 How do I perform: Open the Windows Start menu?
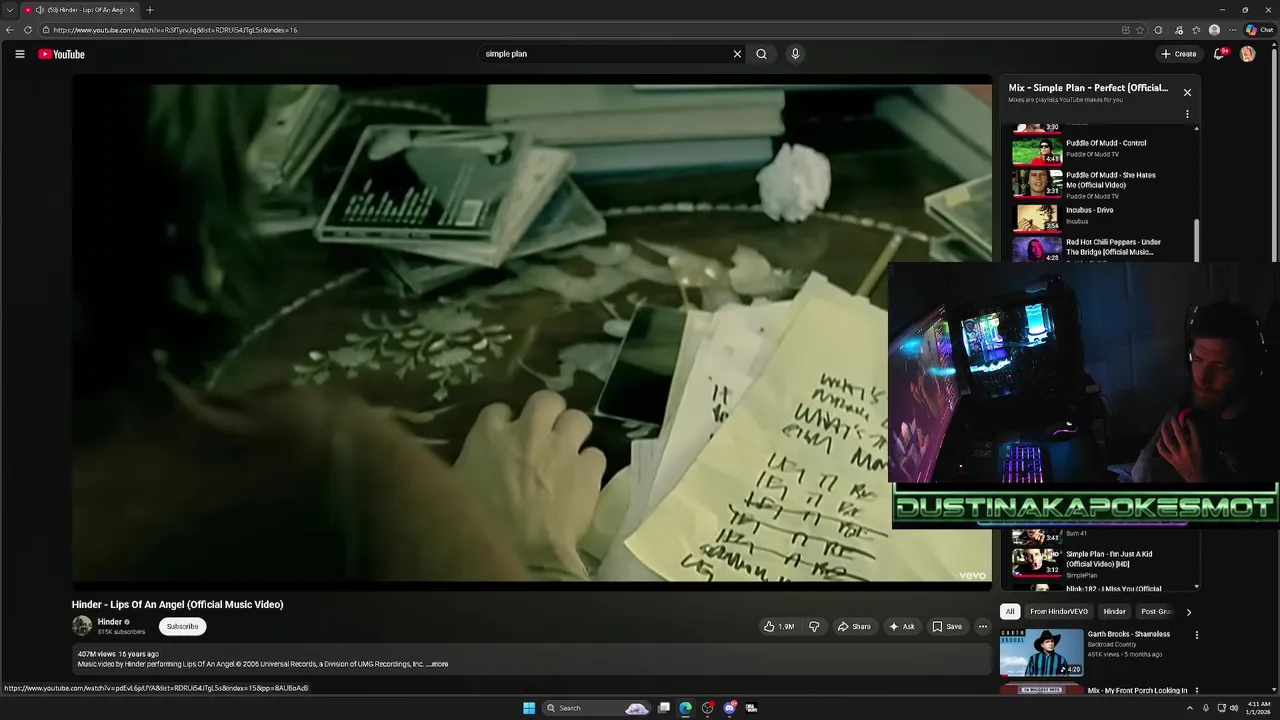point(529,708)
